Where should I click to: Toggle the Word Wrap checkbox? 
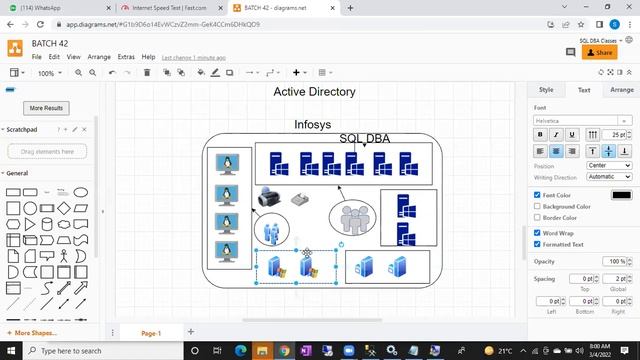[x=537, y=233]
